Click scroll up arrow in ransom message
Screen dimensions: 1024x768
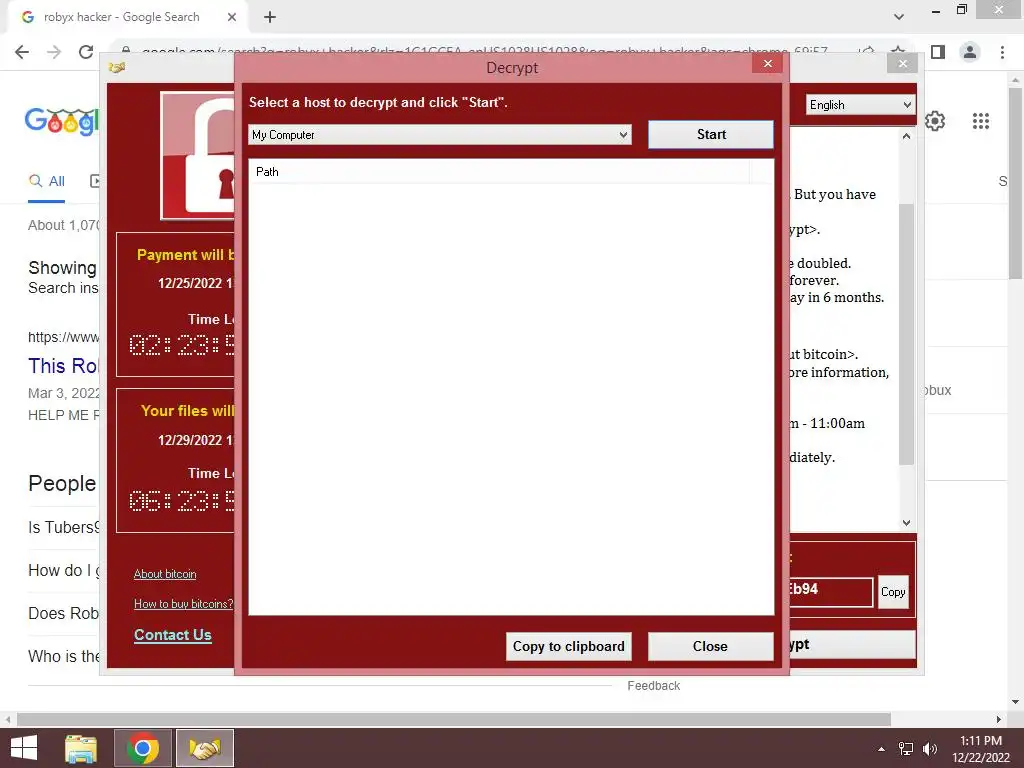pyautogui.click(x=906, y=136)
